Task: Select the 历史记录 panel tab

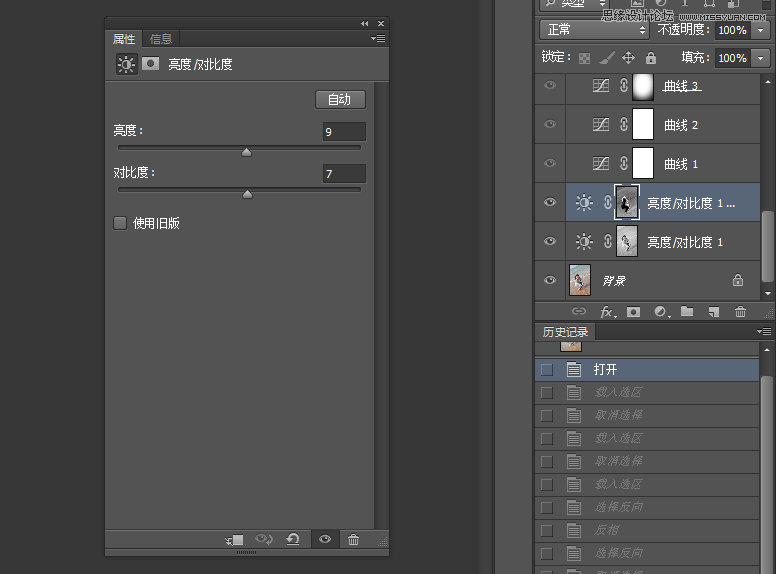Action: [x=566, y=332]
